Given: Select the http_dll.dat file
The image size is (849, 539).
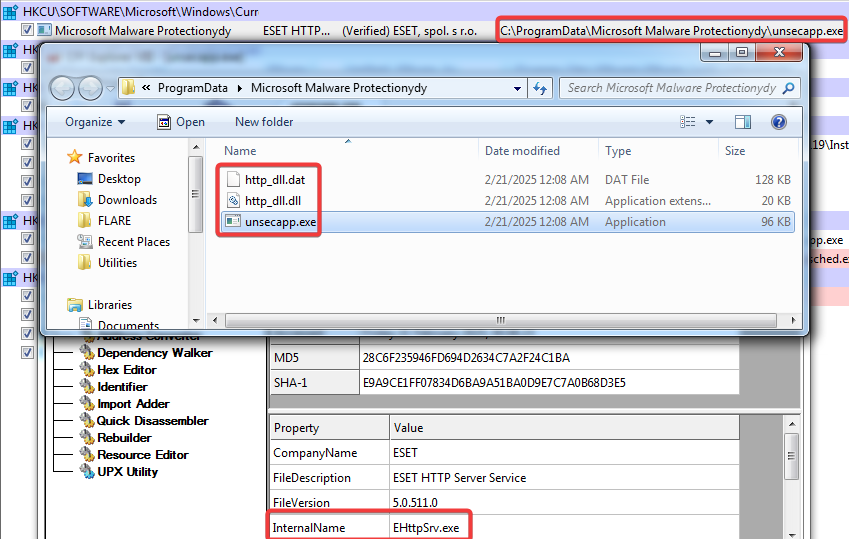Looking at the screenshot, I should [x=275, y=180].
